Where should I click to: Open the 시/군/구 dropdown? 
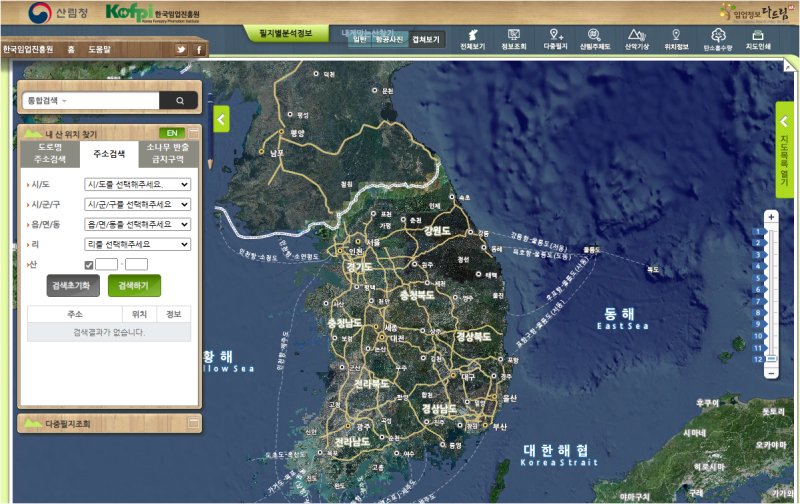(x=137, y=204)
